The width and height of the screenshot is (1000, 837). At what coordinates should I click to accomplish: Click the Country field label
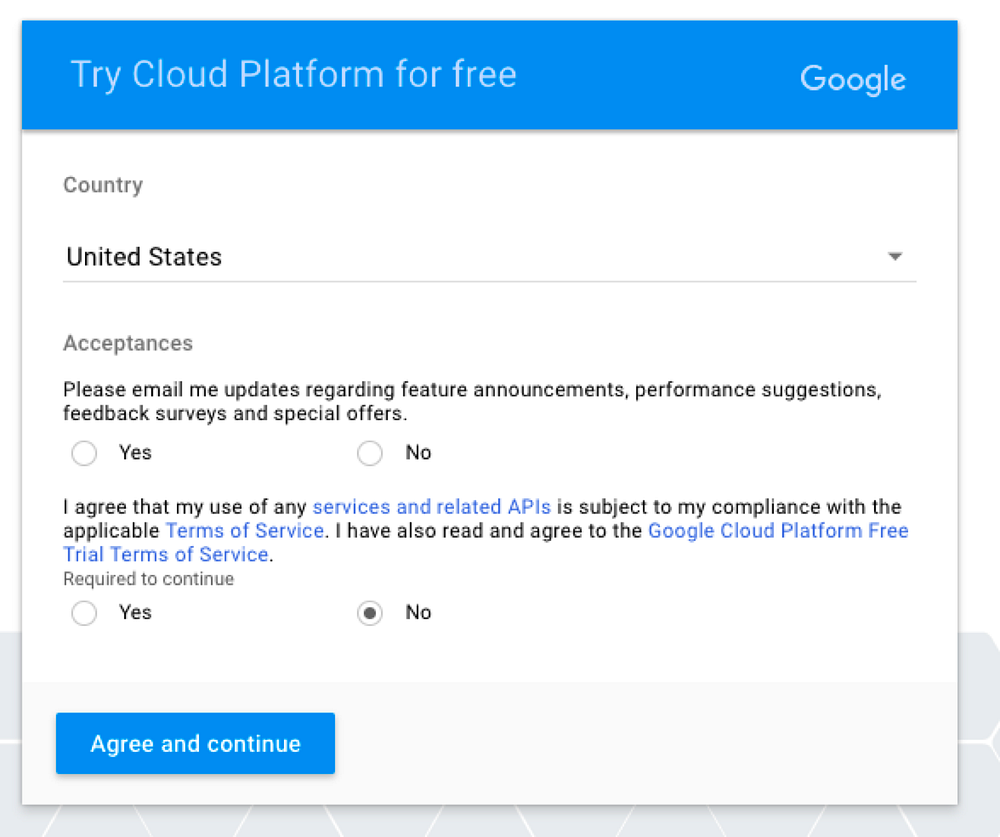[x=103, y=185]
